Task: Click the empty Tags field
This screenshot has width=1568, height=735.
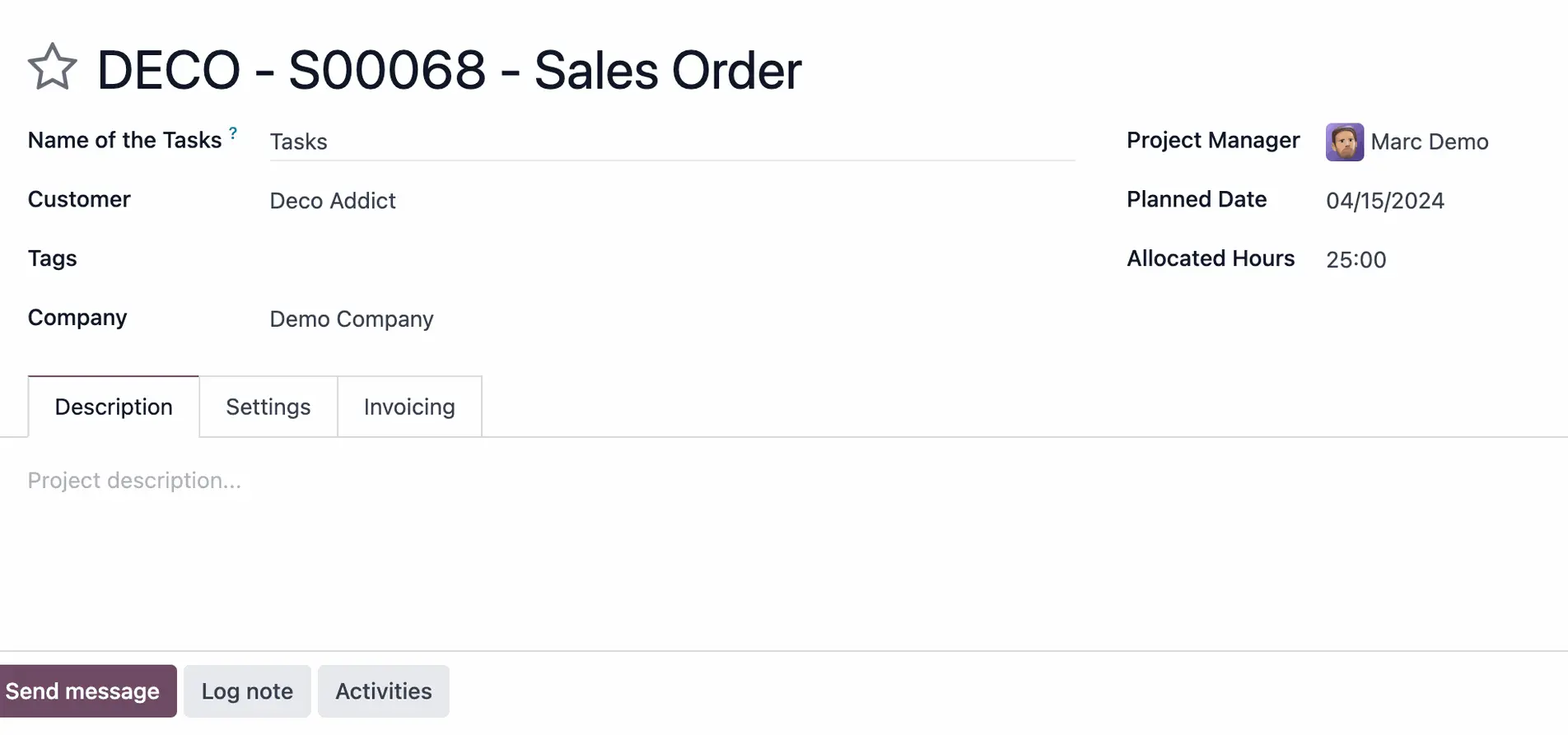Action: pos(672,260)
